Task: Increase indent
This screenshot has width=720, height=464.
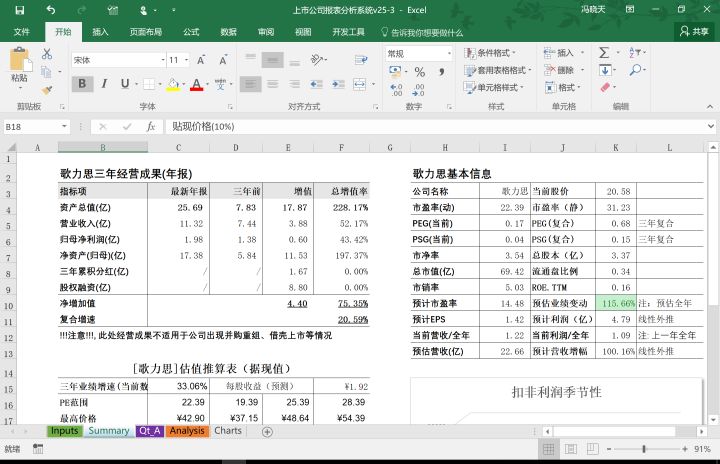Action: pos(338,84)
